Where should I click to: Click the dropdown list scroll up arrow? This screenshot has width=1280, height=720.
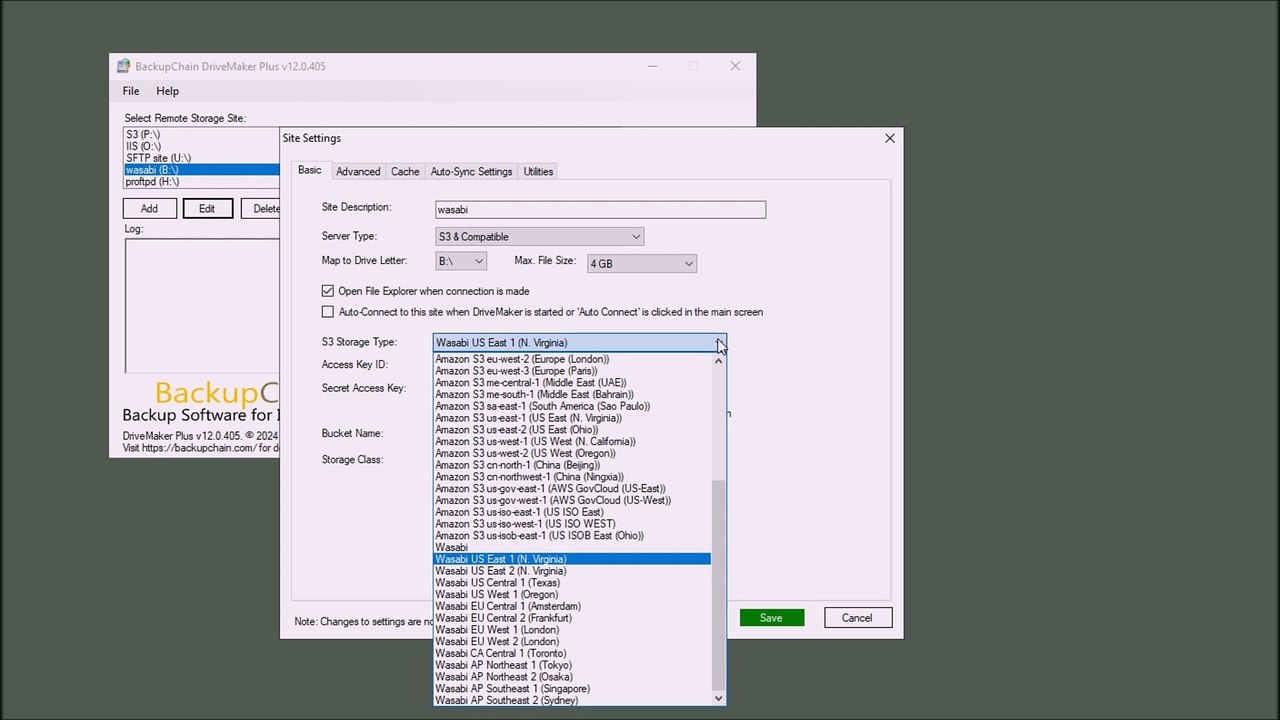(718, 360)
